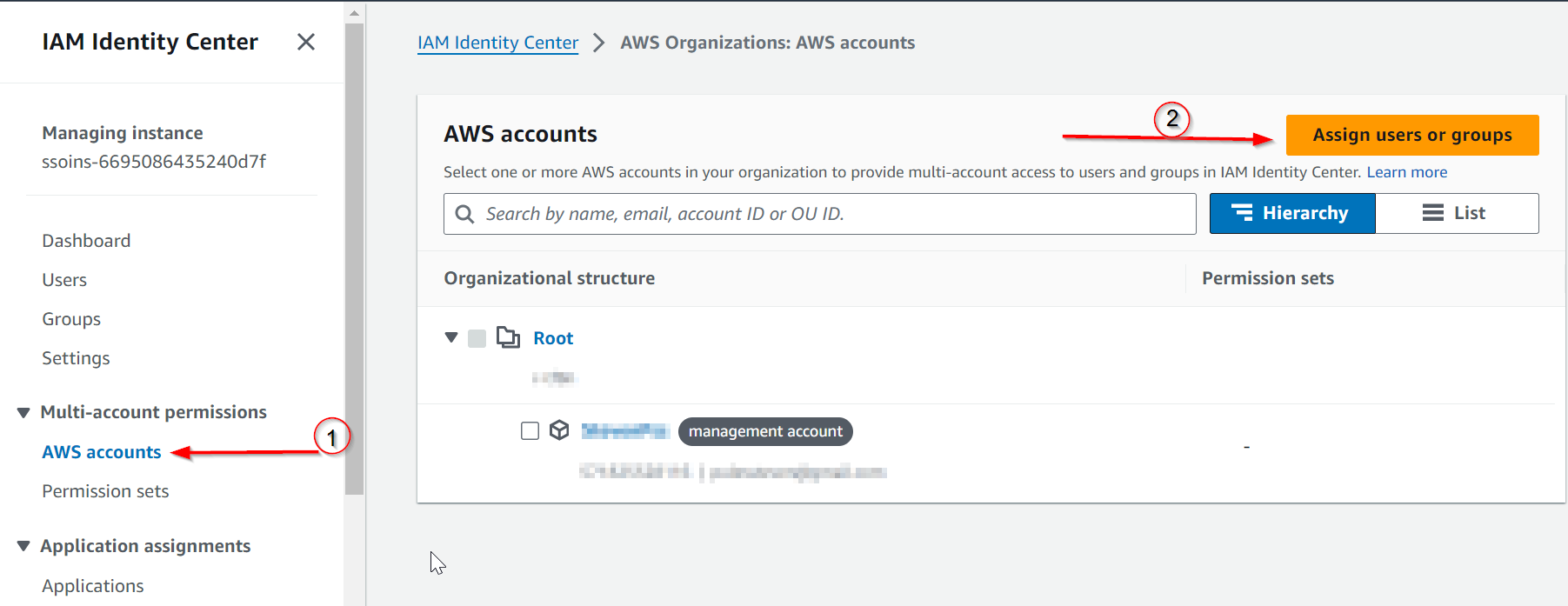Open the Dashboard page in sidebar
Screen dimensions: 1568x606
coord(86,241)
